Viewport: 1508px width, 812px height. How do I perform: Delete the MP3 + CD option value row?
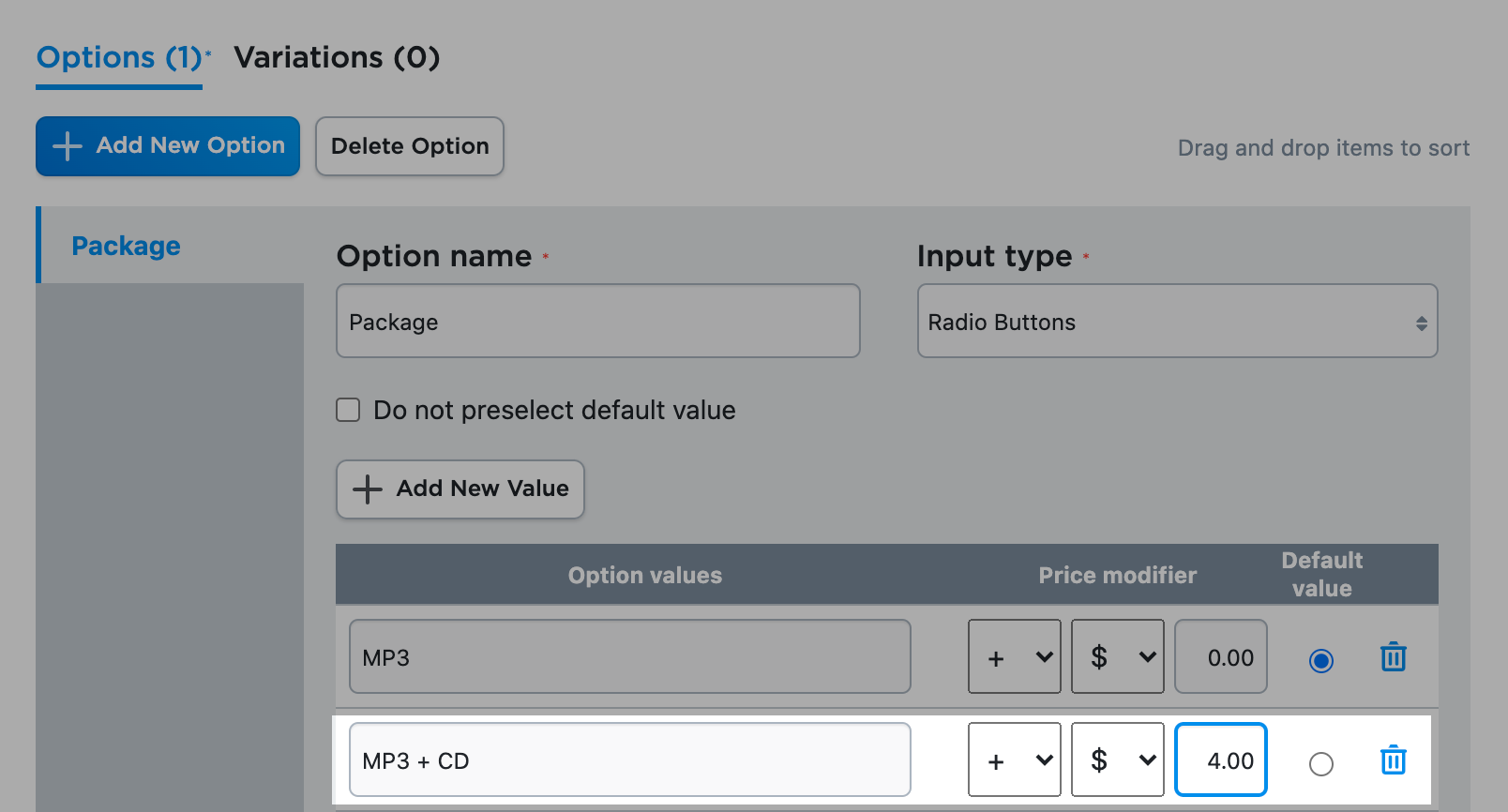(1394, 760)
